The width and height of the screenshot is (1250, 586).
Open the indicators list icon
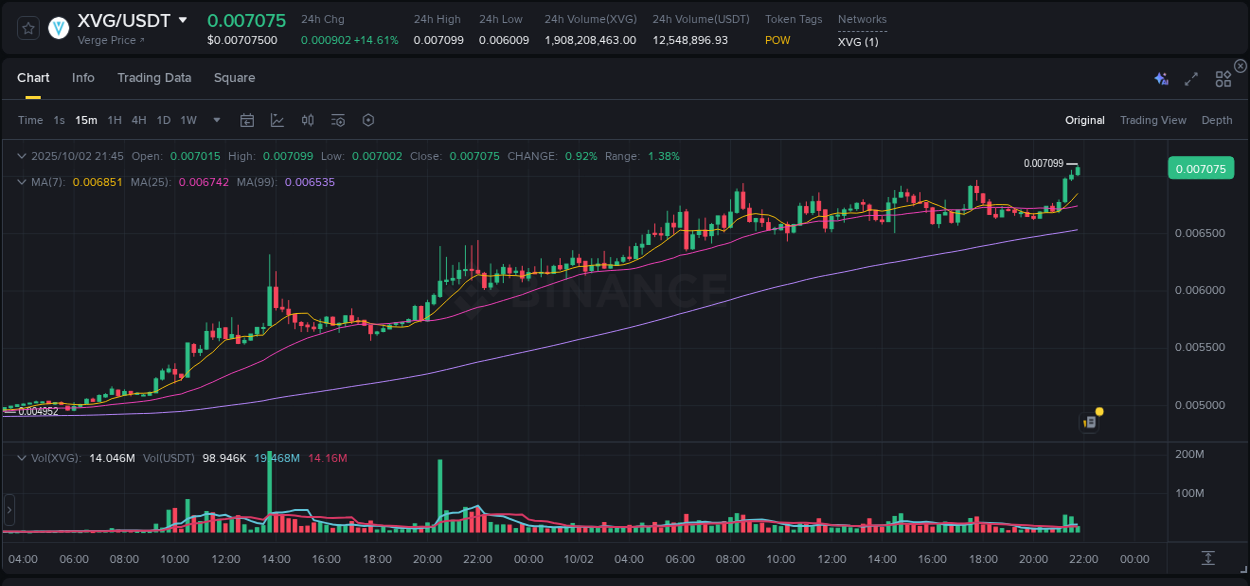pyautogui.click(x=338, y=120)
